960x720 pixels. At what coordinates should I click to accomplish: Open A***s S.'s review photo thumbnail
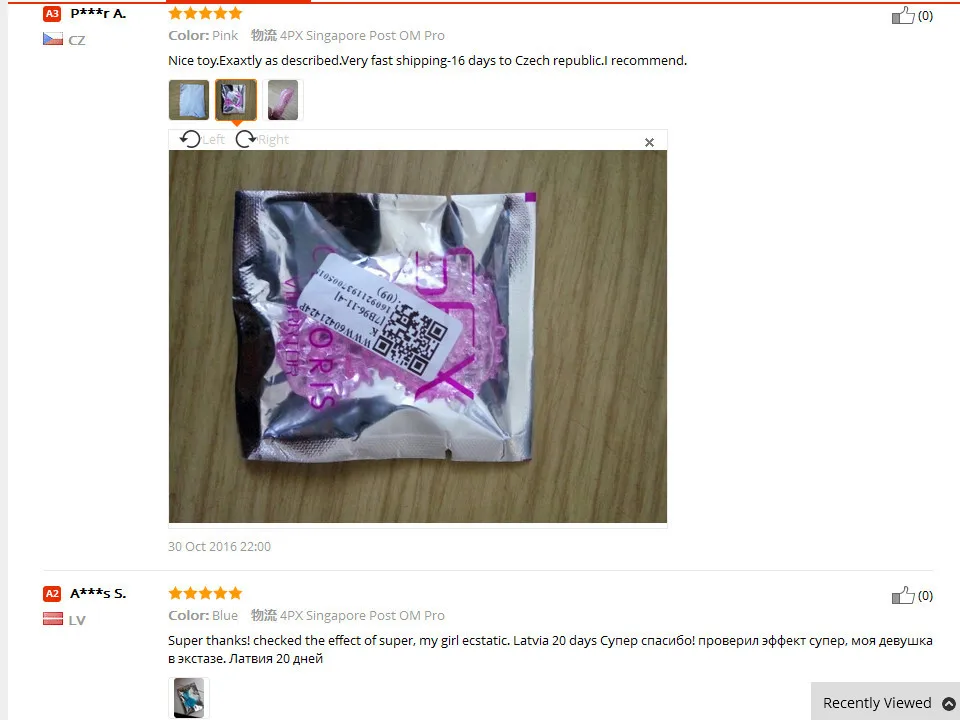tap(189, 698)
